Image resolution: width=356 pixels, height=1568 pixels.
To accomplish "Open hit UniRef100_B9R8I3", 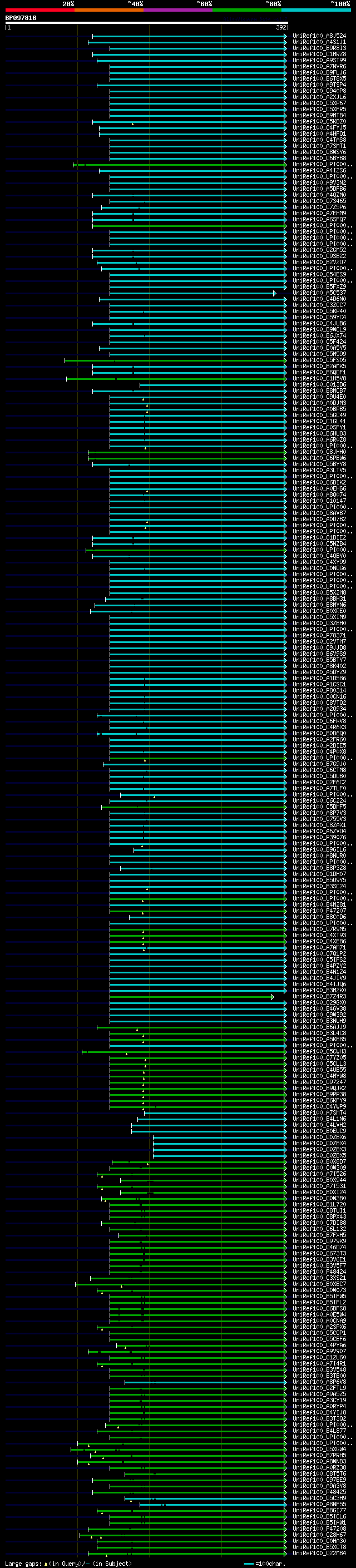I will click(x=319, y=48).
